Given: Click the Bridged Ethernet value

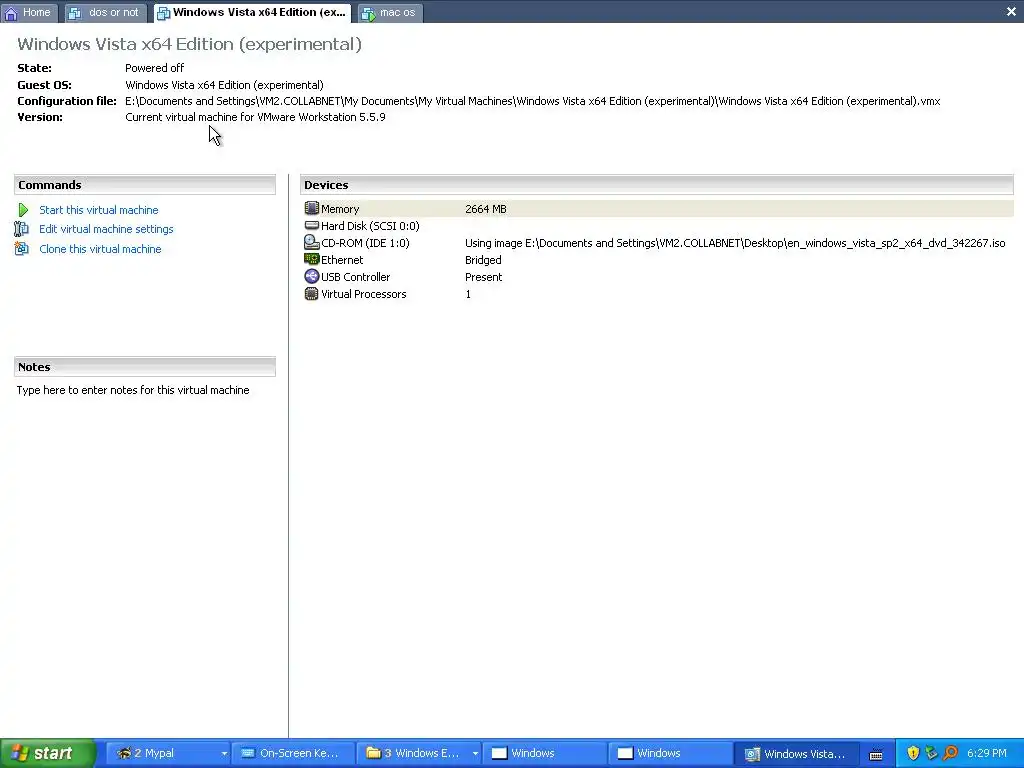Looking at the screenshot, I should (483, 260).
